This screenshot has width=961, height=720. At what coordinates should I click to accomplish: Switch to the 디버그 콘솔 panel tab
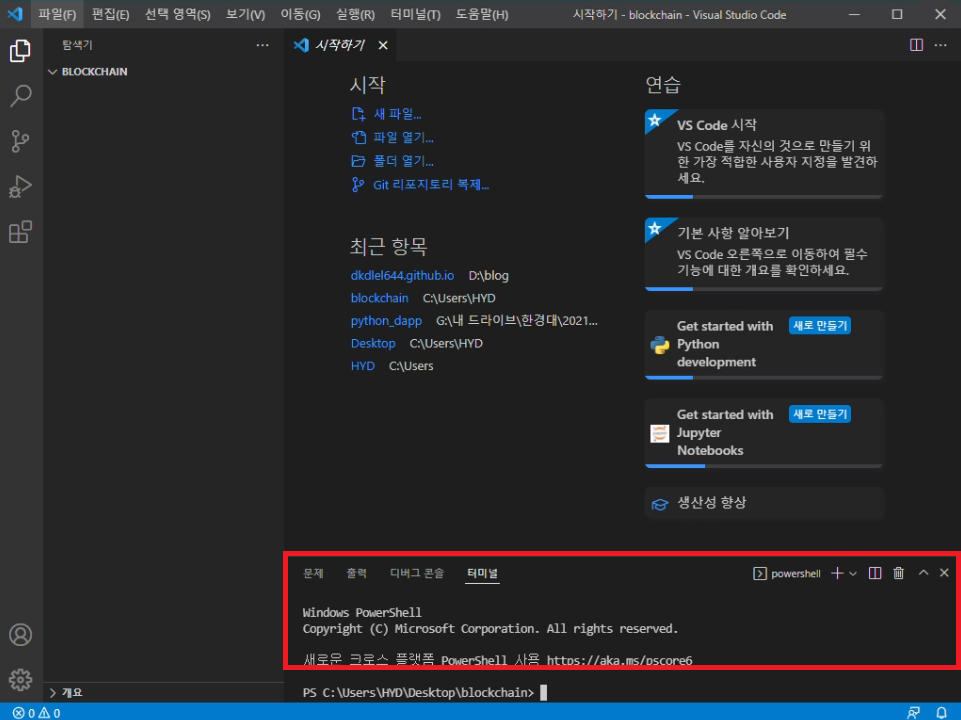click(417, 574)
